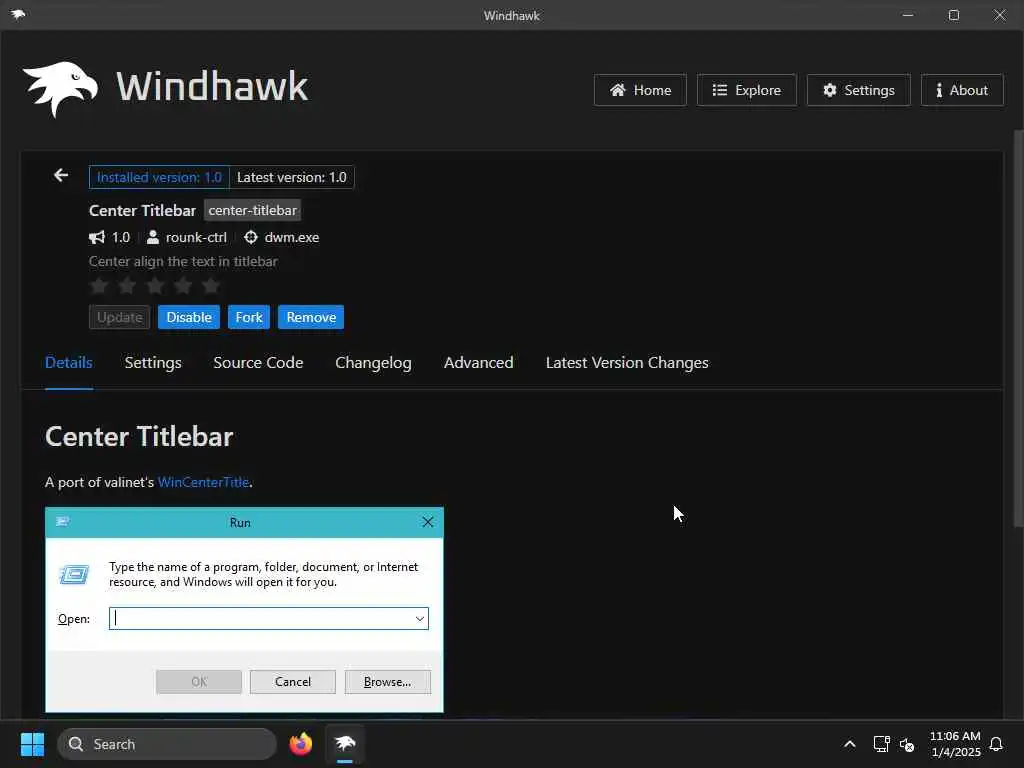This screenshot has width=1024, height=768.
Task: Rate the mod four stars
Action: pyautogui.click(x=184, y=285)
